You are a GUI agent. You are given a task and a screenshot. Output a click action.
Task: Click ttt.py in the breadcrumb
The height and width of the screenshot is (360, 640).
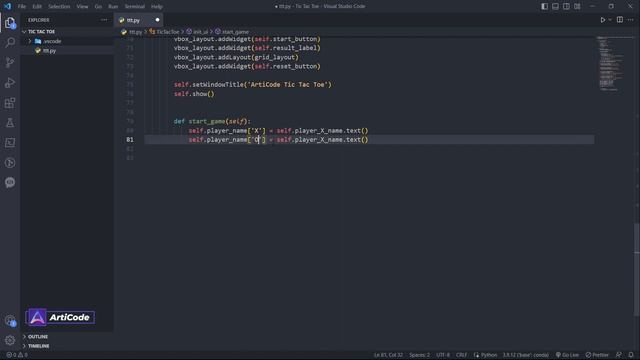point(136,32)
